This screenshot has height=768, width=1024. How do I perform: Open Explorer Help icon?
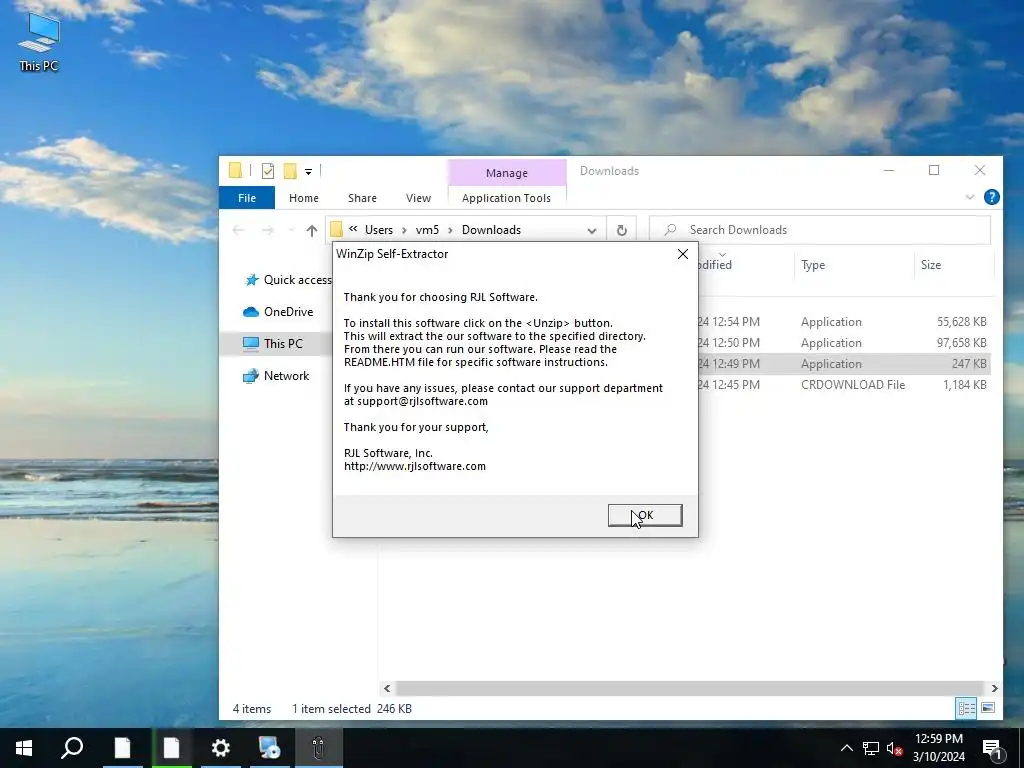[991, 197]
